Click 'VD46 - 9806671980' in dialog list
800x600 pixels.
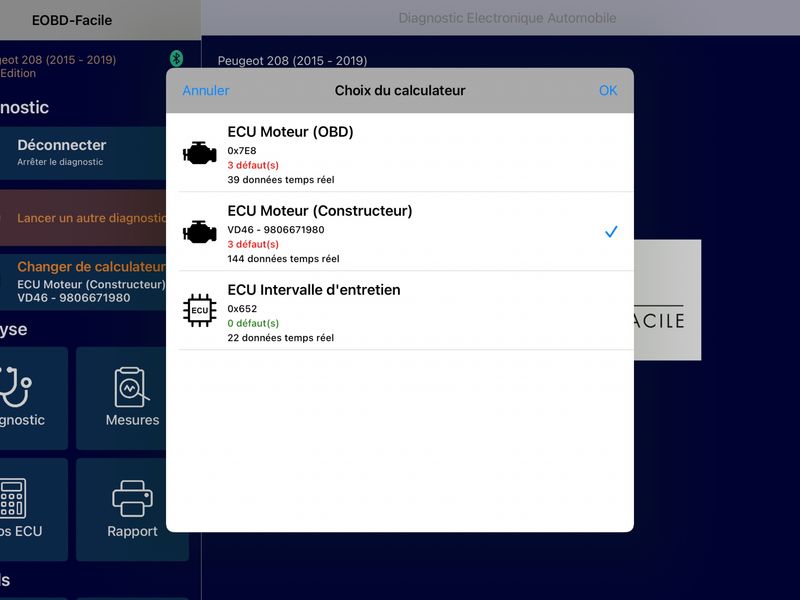(x=276, y=230)
